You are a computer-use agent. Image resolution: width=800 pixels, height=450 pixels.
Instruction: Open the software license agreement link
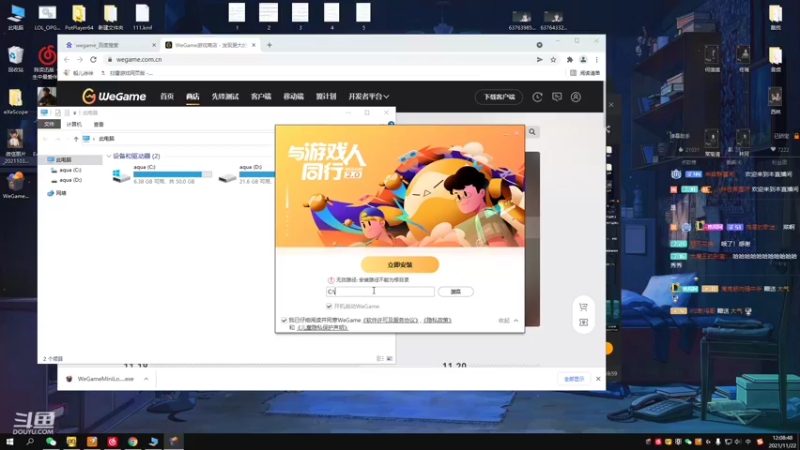click(x=391, y=320)
